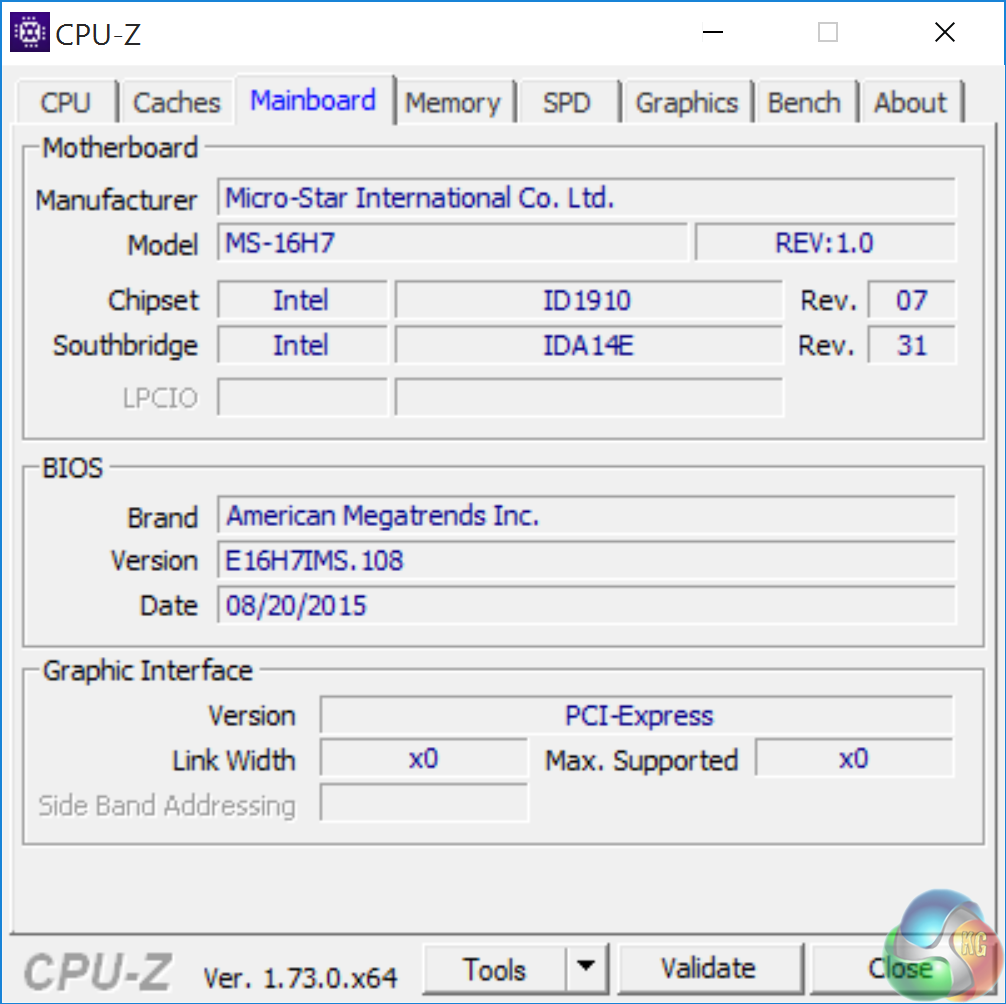The image size is (1006, 1004).
Task: Switch to the Graphics tab
Action: [686, 102]
